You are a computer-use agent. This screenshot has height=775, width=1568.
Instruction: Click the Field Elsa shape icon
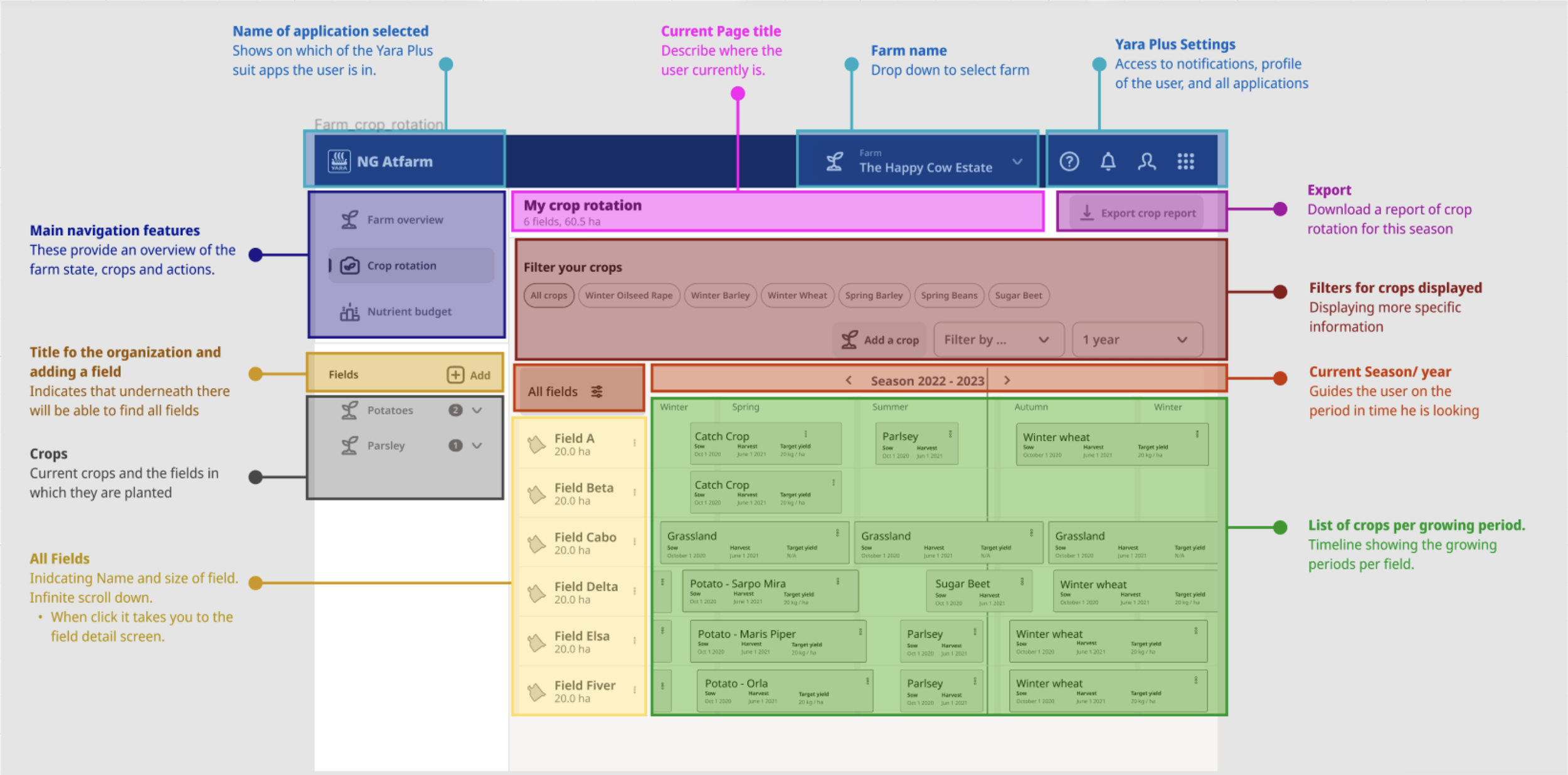(536, 642)
